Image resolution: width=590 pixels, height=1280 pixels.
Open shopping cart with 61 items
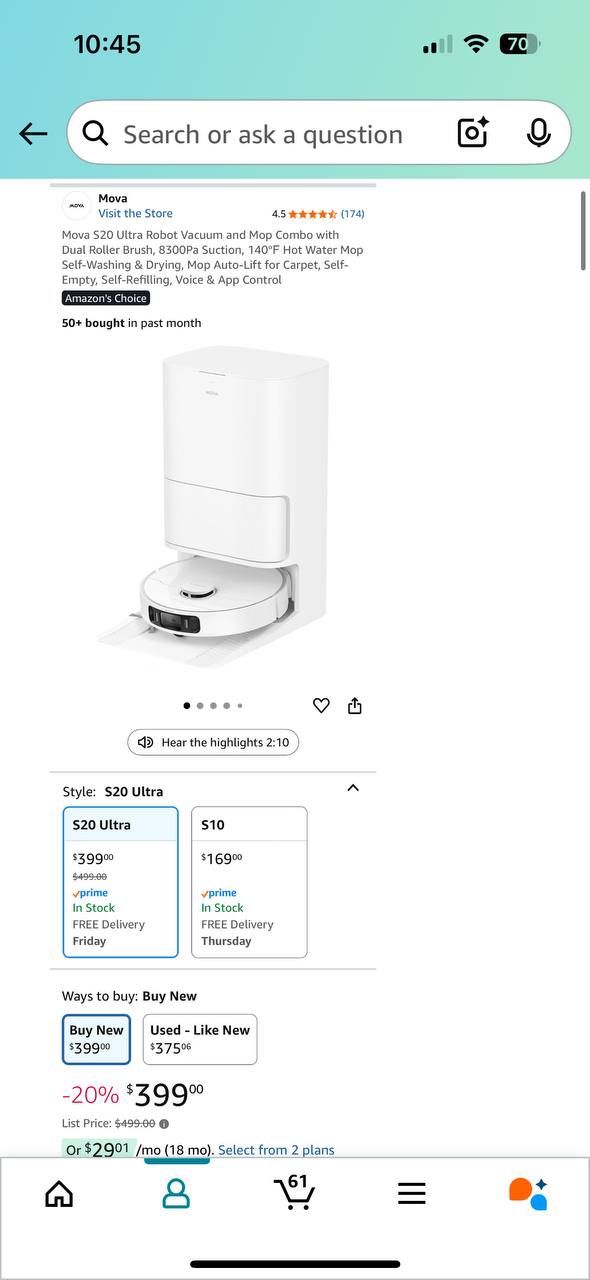point(294,1191)
